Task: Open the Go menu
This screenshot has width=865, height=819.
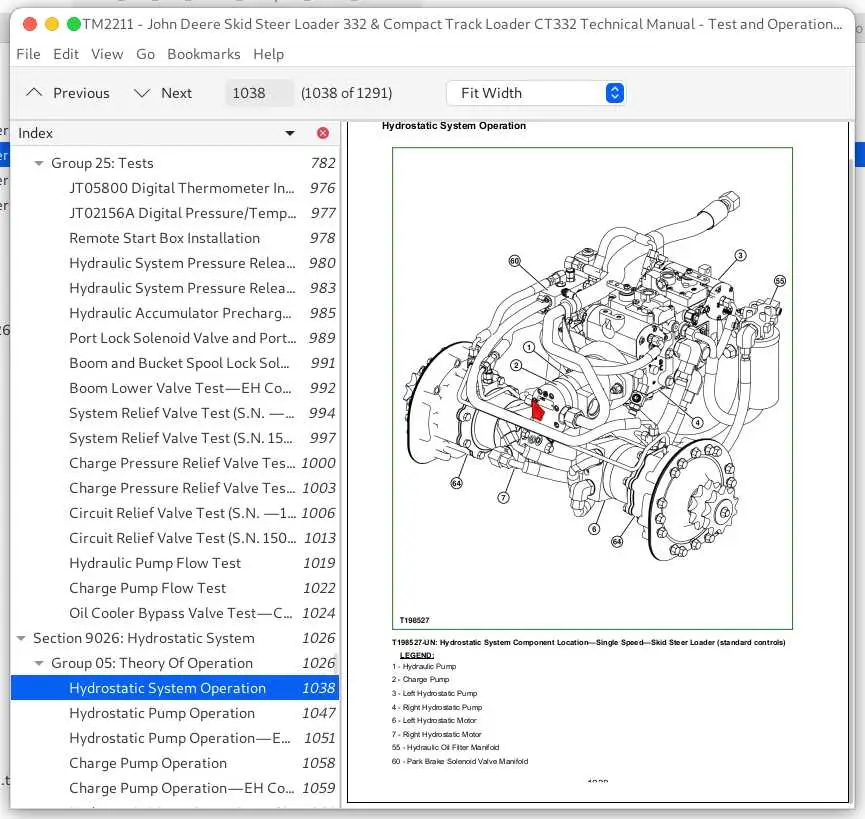Action: tap(145, 54)
